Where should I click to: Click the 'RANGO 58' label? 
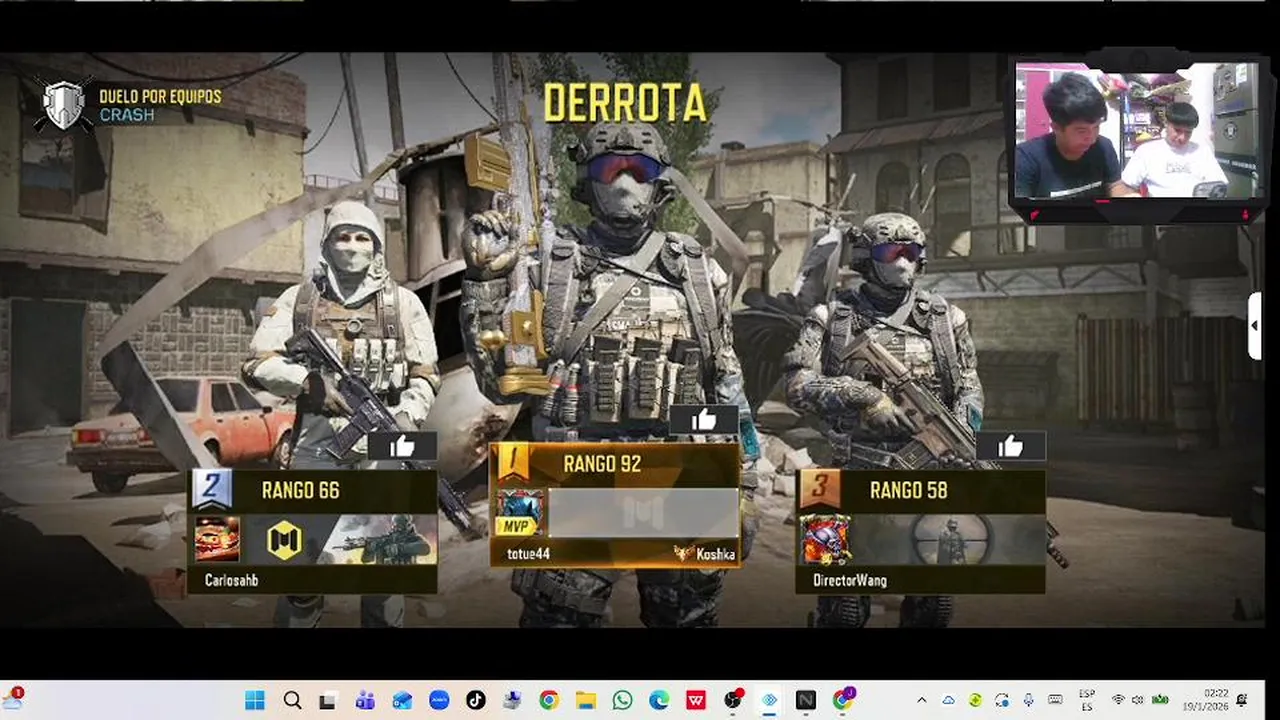tap(908, 490)
